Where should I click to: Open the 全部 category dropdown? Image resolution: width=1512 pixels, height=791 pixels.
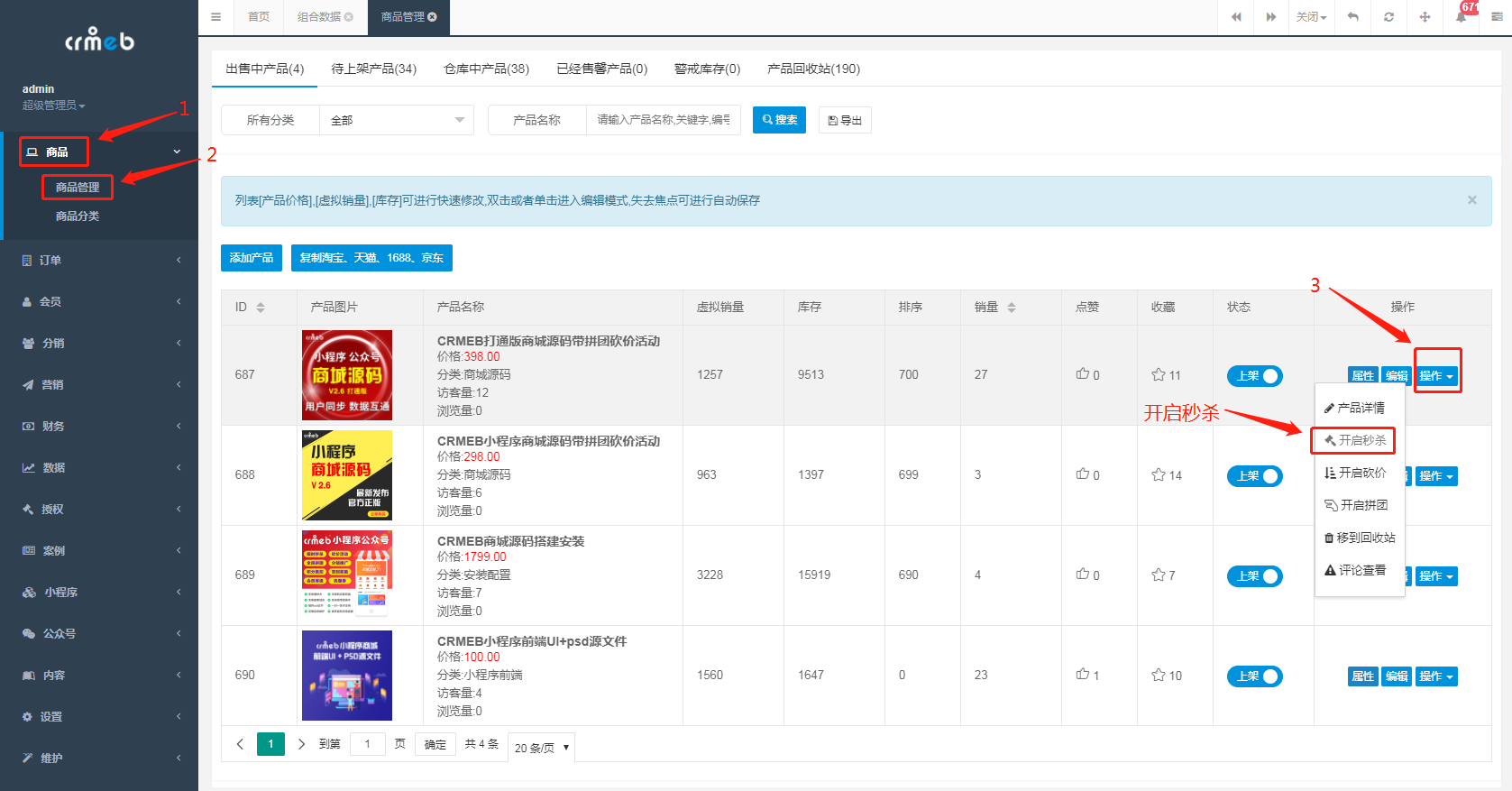[397, 120]
